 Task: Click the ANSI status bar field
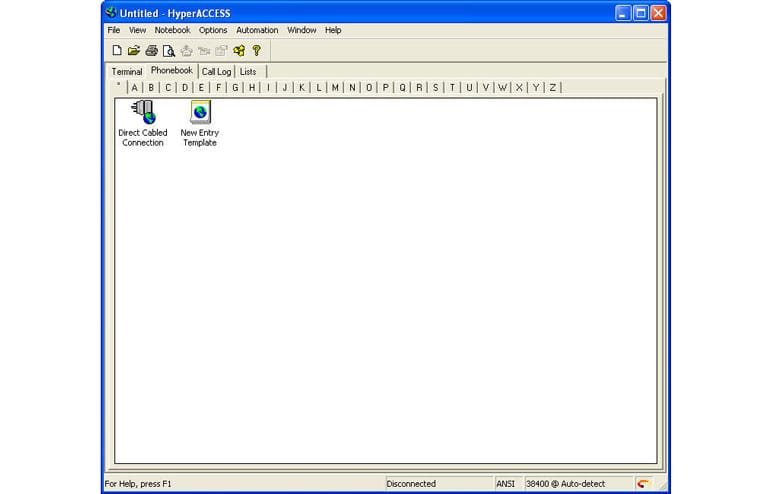point(509,484)
